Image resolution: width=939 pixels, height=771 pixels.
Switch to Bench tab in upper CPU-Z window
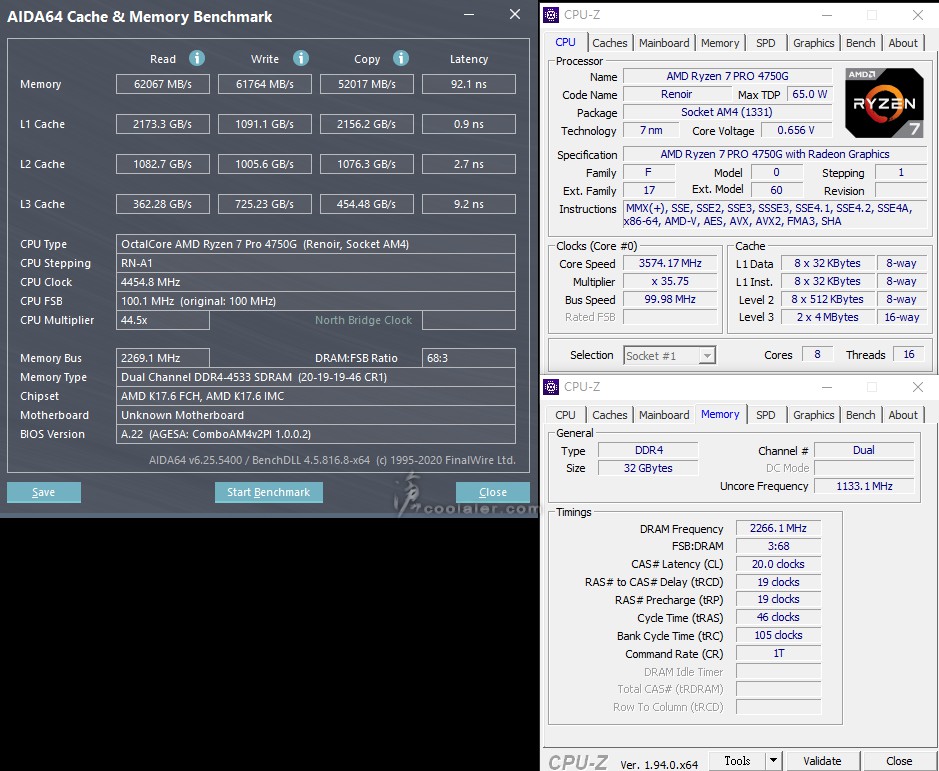[x=861, y=43]
